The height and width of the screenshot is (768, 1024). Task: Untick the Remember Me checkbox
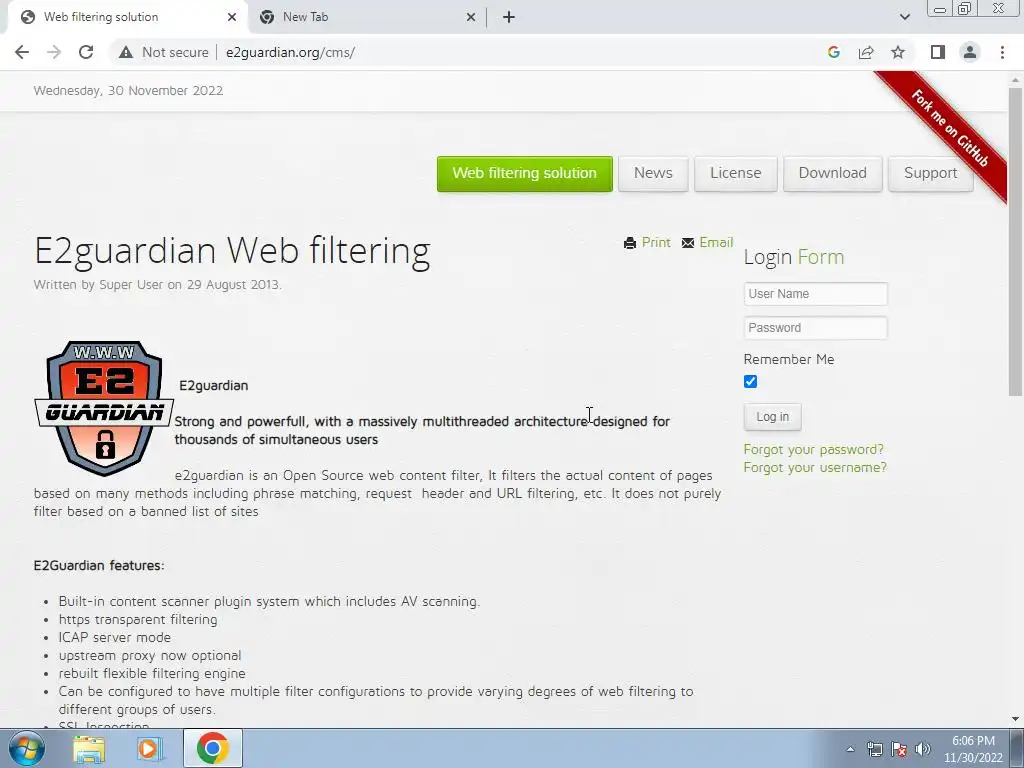[x=750, y=382]
